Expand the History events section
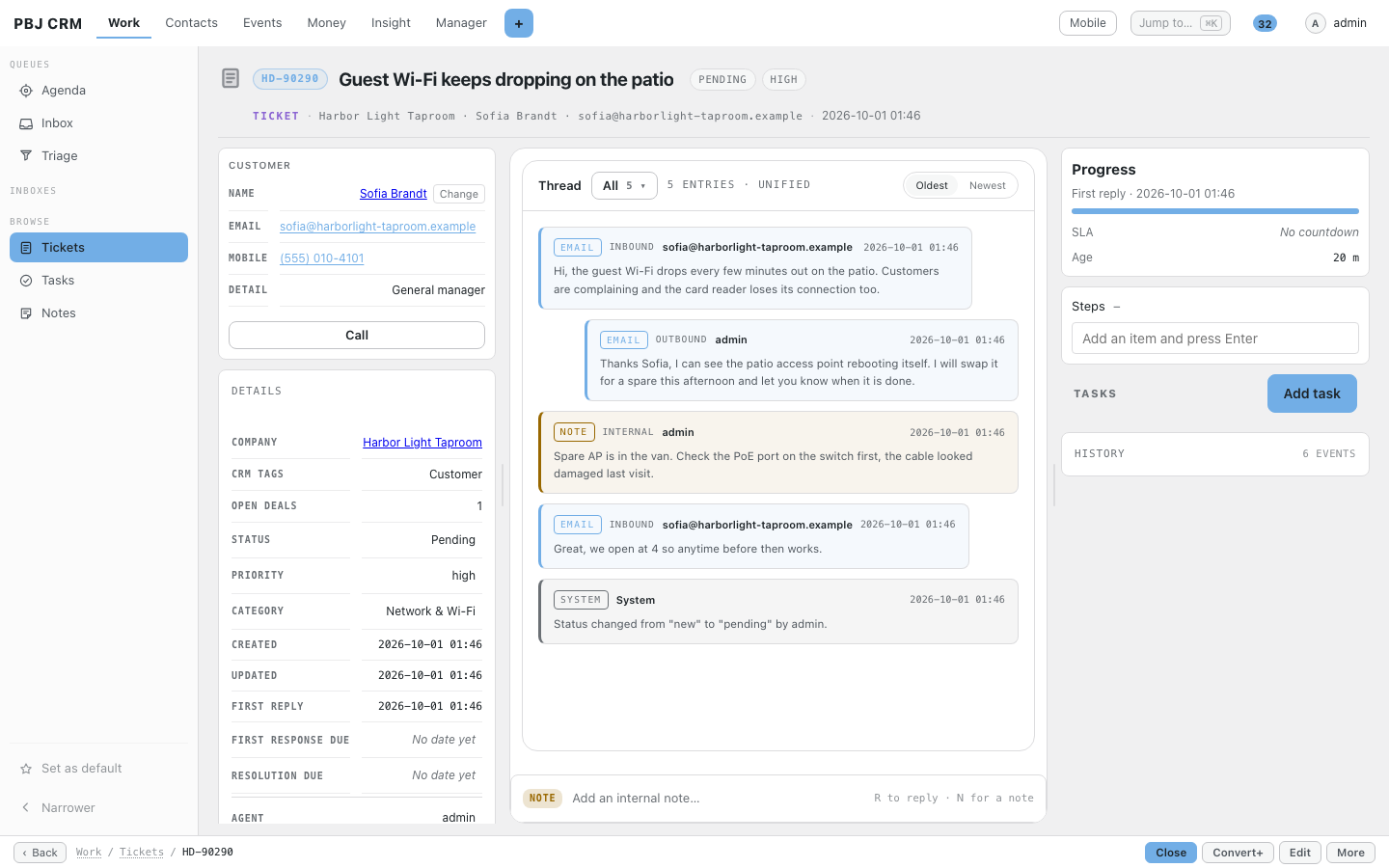 pos(1215,453)
